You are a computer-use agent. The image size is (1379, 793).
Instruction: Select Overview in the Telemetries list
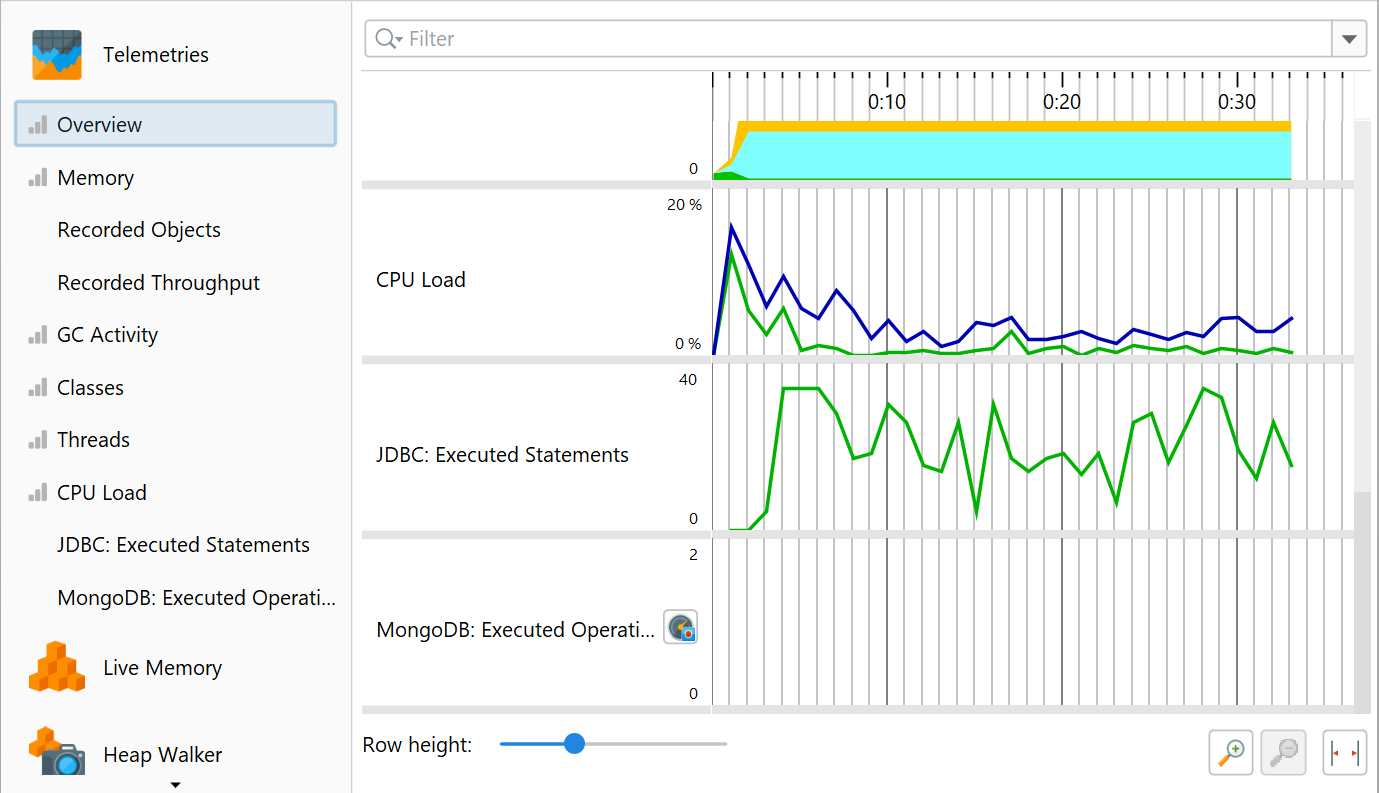click(x=99, y=125)
